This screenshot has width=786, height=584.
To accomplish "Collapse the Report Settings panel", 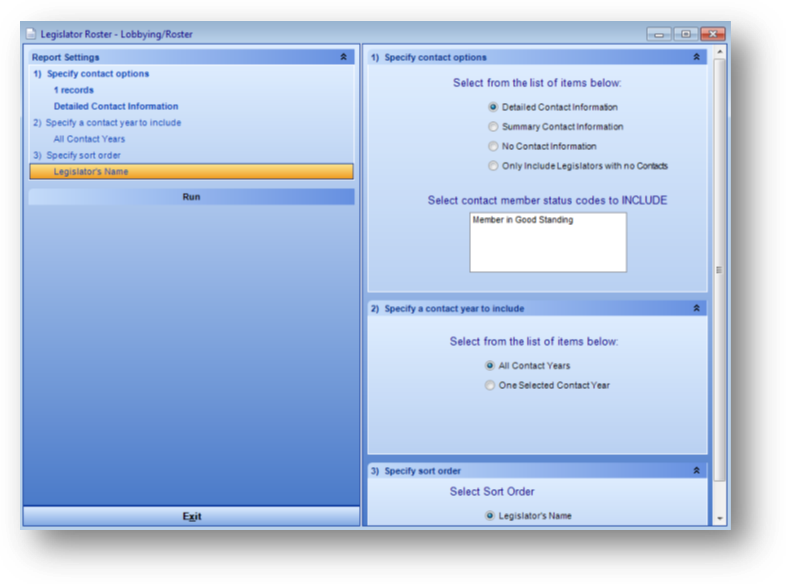I will point(344,58).
